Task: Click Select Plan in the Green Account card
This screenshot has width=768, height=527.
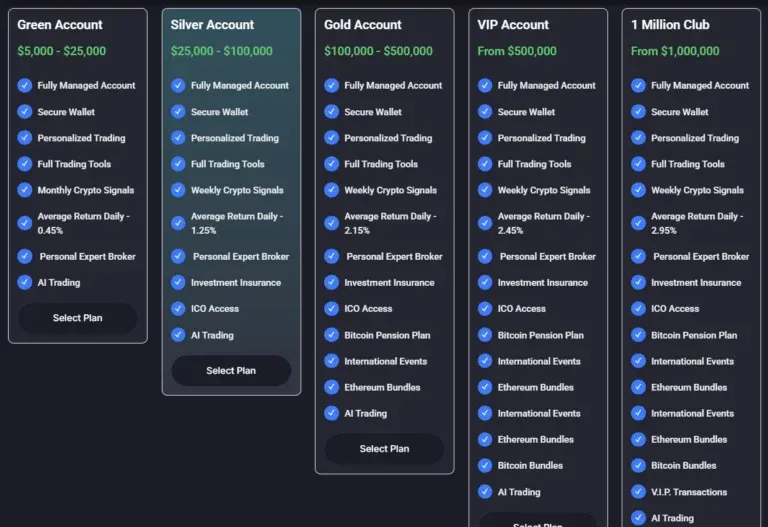Action: [x=78, y=318]
